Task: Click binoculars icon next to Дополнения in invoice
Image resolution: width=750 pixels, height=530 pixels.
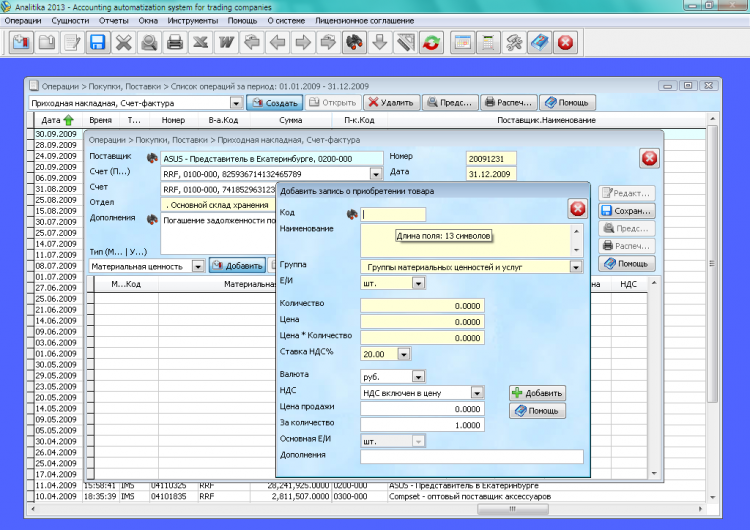Action: [152, 220]
